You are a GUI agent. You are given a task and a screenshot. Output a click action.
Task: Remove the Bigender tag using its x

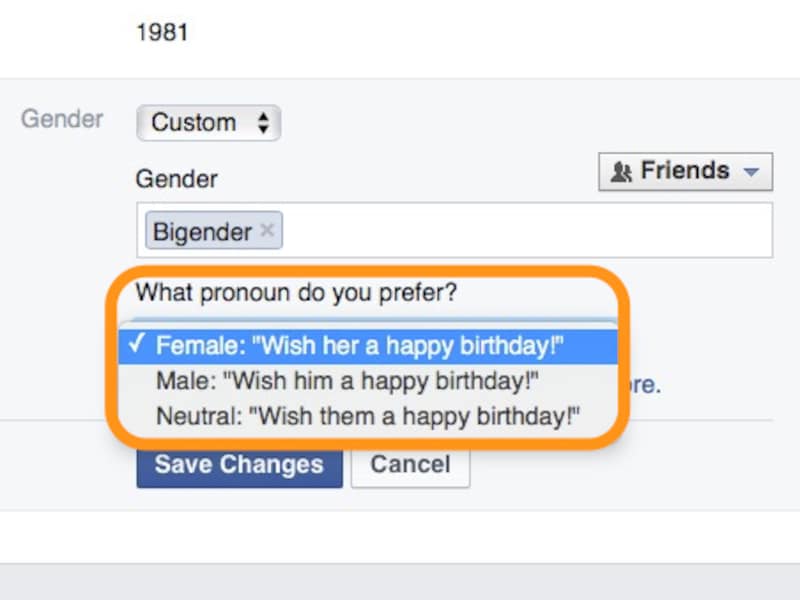[x=267, y=231]
